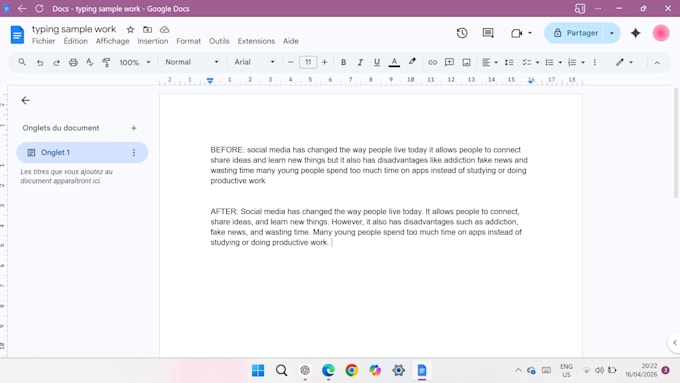Insert an image from the toolbar
Viewport: 680px width, 383px height.
click(466, 62)
